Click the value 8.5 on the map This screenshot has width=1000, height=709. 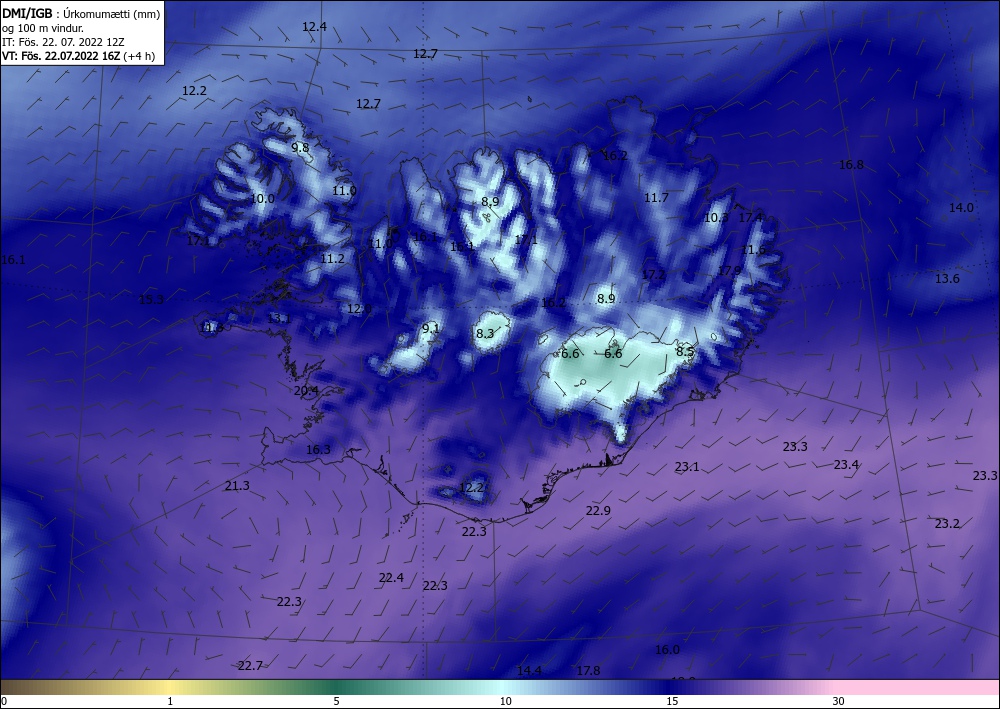[x=685, y=351]
